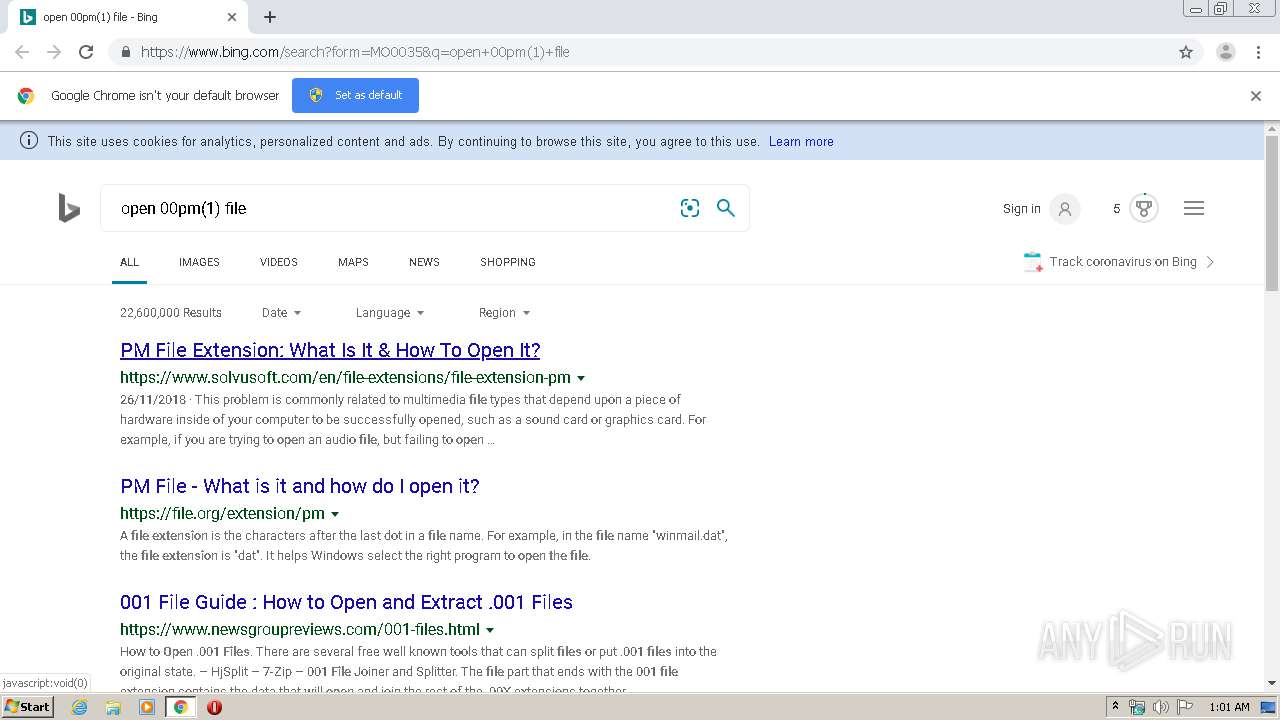The image size is (1280, 720).
Task: Open Chrome profile avatar icon
Action: click(1226, 52)
